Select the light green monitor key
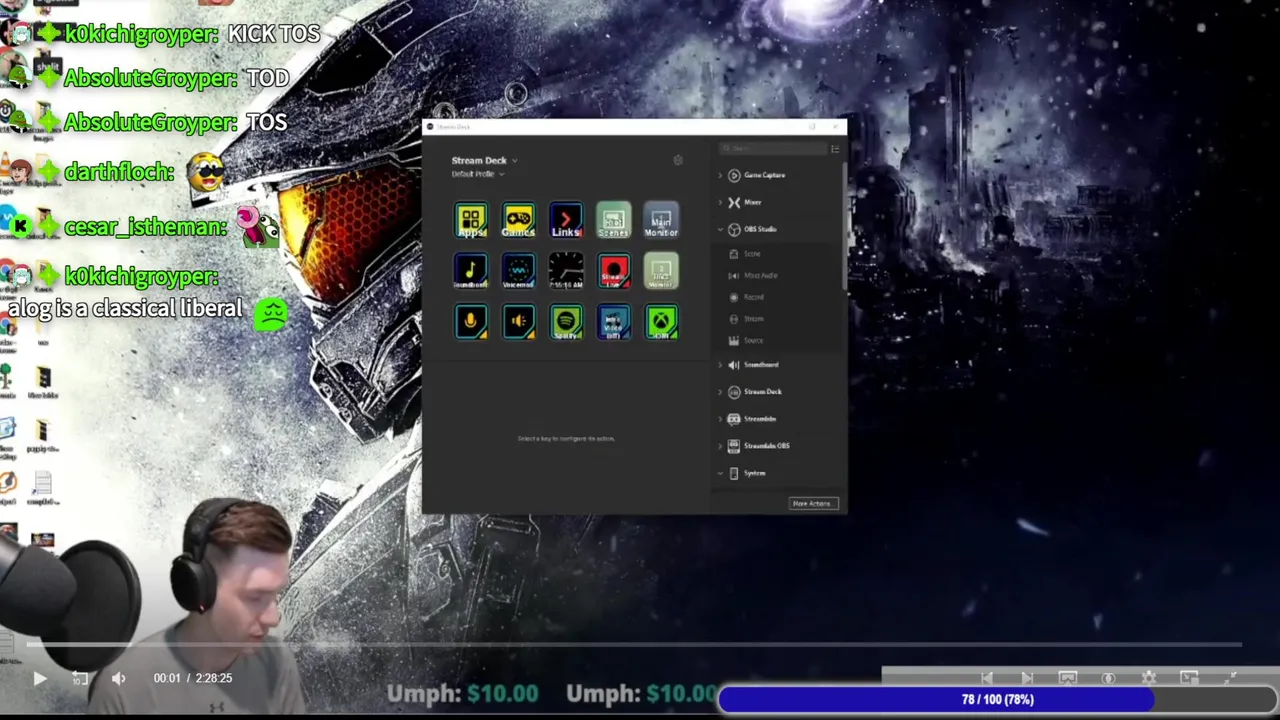This screenshot has height=720, width=1280. coord(661,271)
